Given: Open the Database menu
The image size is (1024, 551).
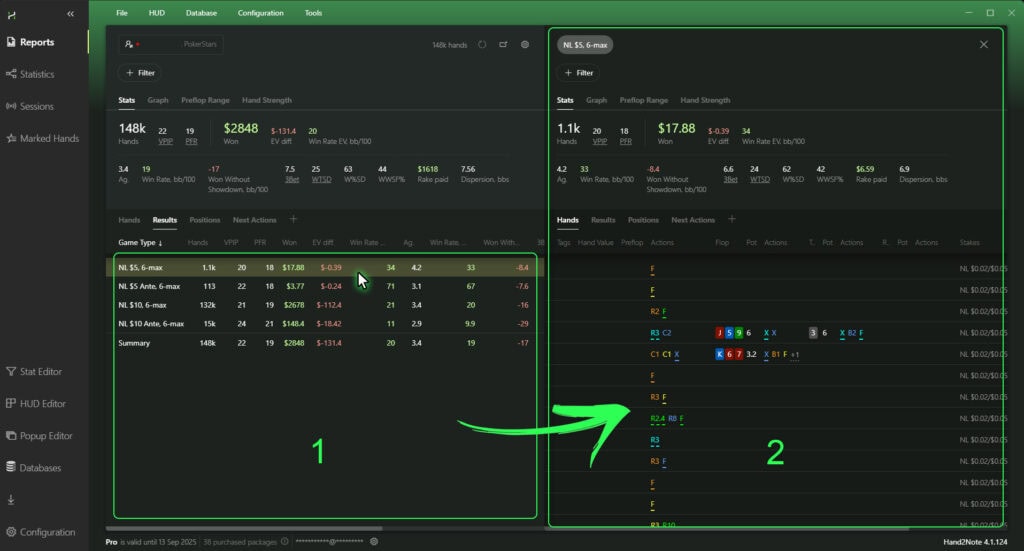Looking at the screenshot, I should click(201, 13).
